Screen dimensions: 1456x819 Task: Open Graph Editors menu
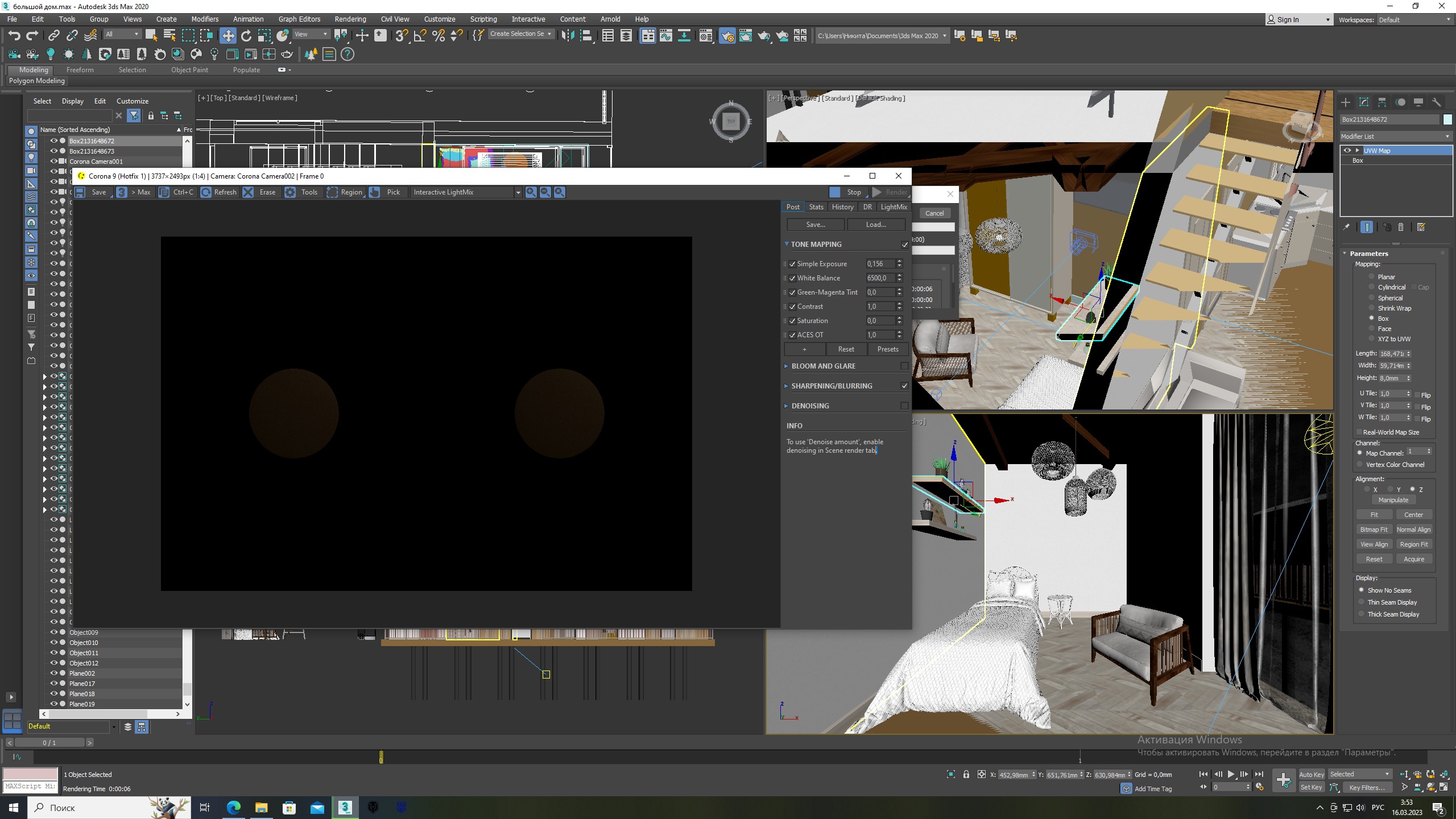(x=300, y=19)
